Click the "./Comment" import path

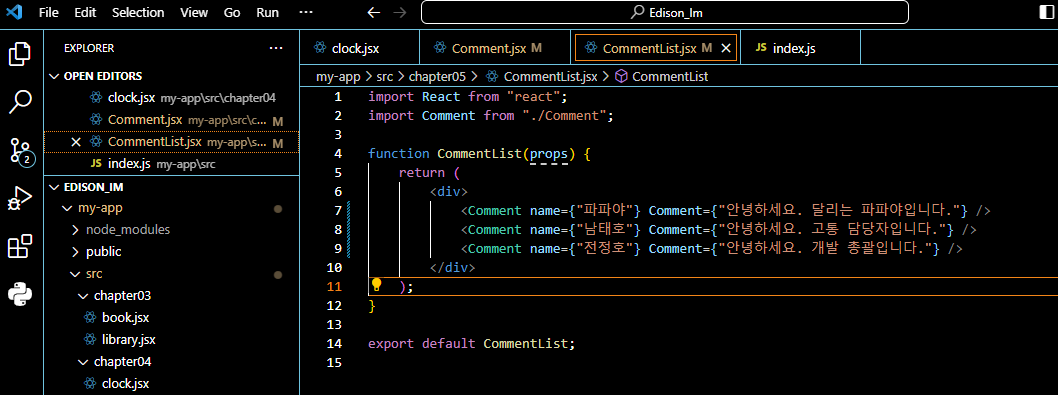tap(564, 115)
